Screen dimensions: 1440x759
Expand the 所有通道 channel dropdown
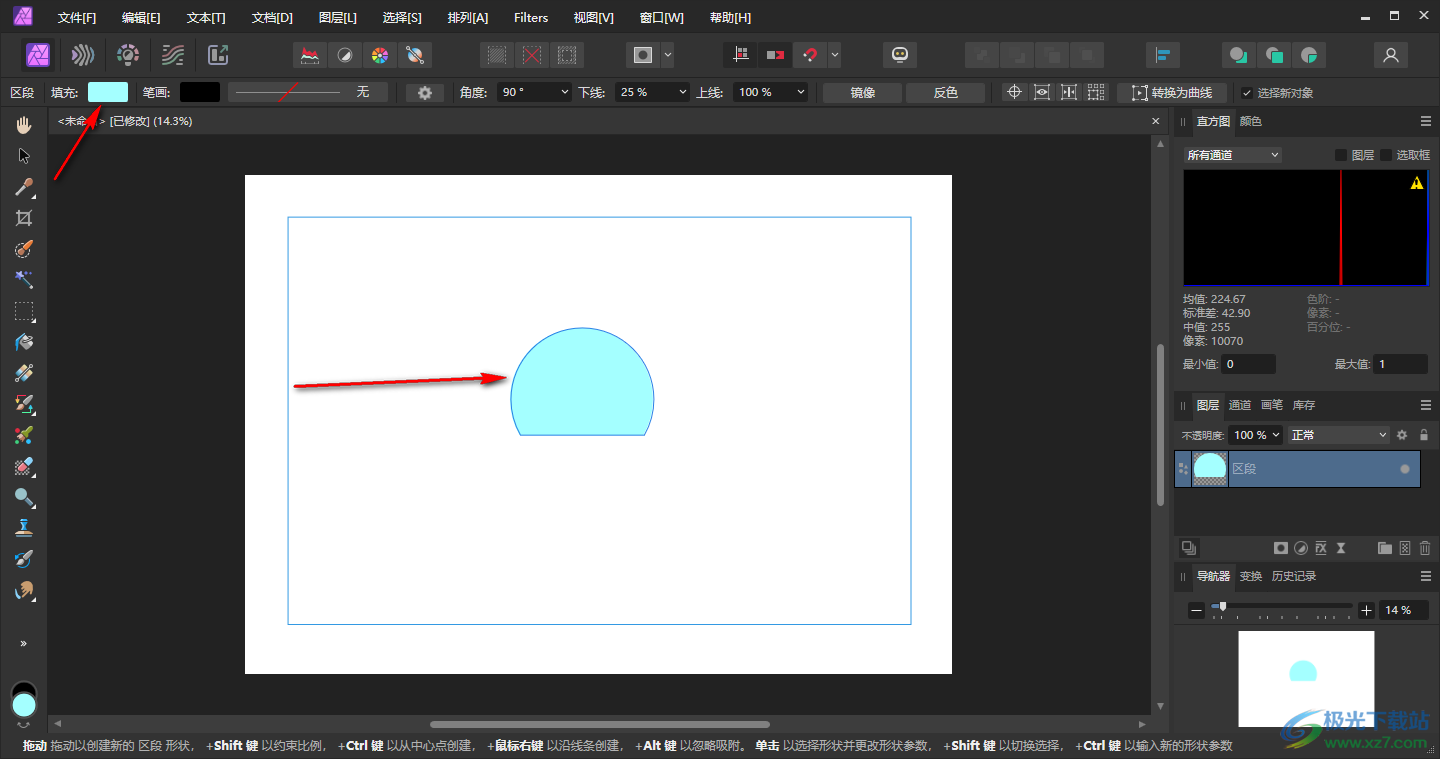pyautogui.click(x=1232, y=155)
